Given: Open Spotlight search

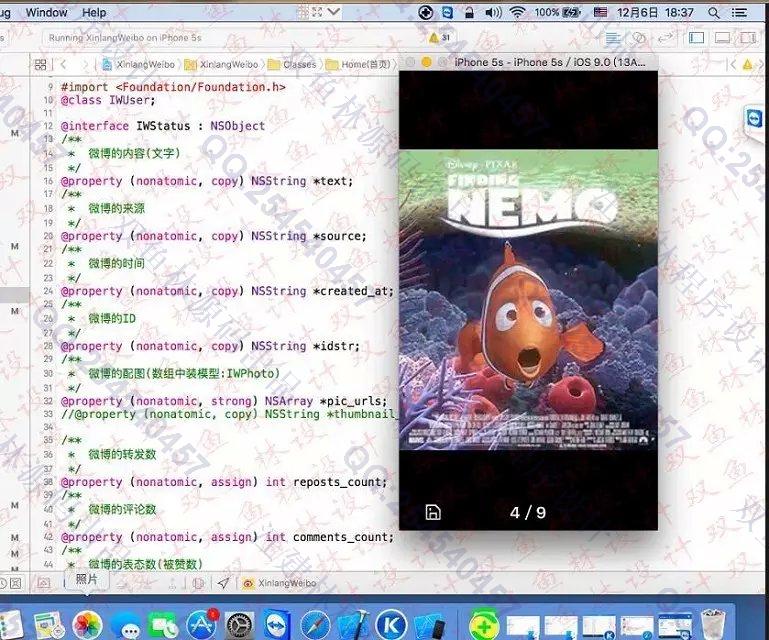Looking at the screenshot, I should (x=714, y=12).
